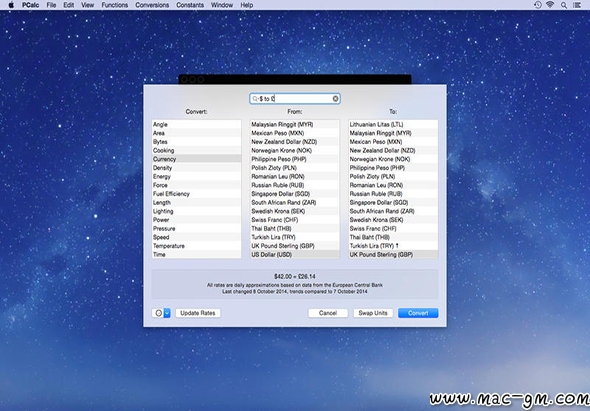Select South African Rand in To list

pyautogui.click(x=393, y=211)
